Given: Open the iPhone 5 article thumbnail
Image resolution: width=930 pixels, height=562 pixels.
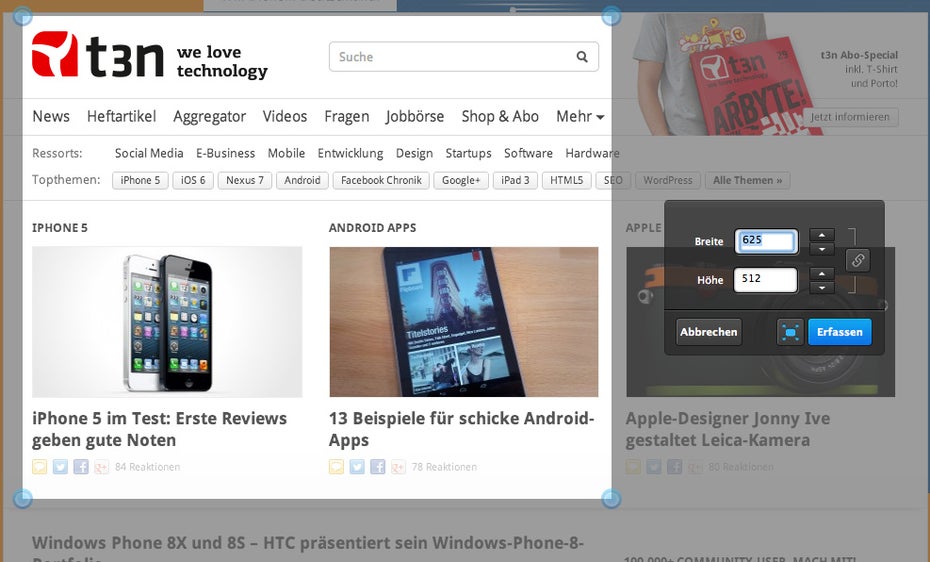Looking at the screenshot, I should 167,322.
